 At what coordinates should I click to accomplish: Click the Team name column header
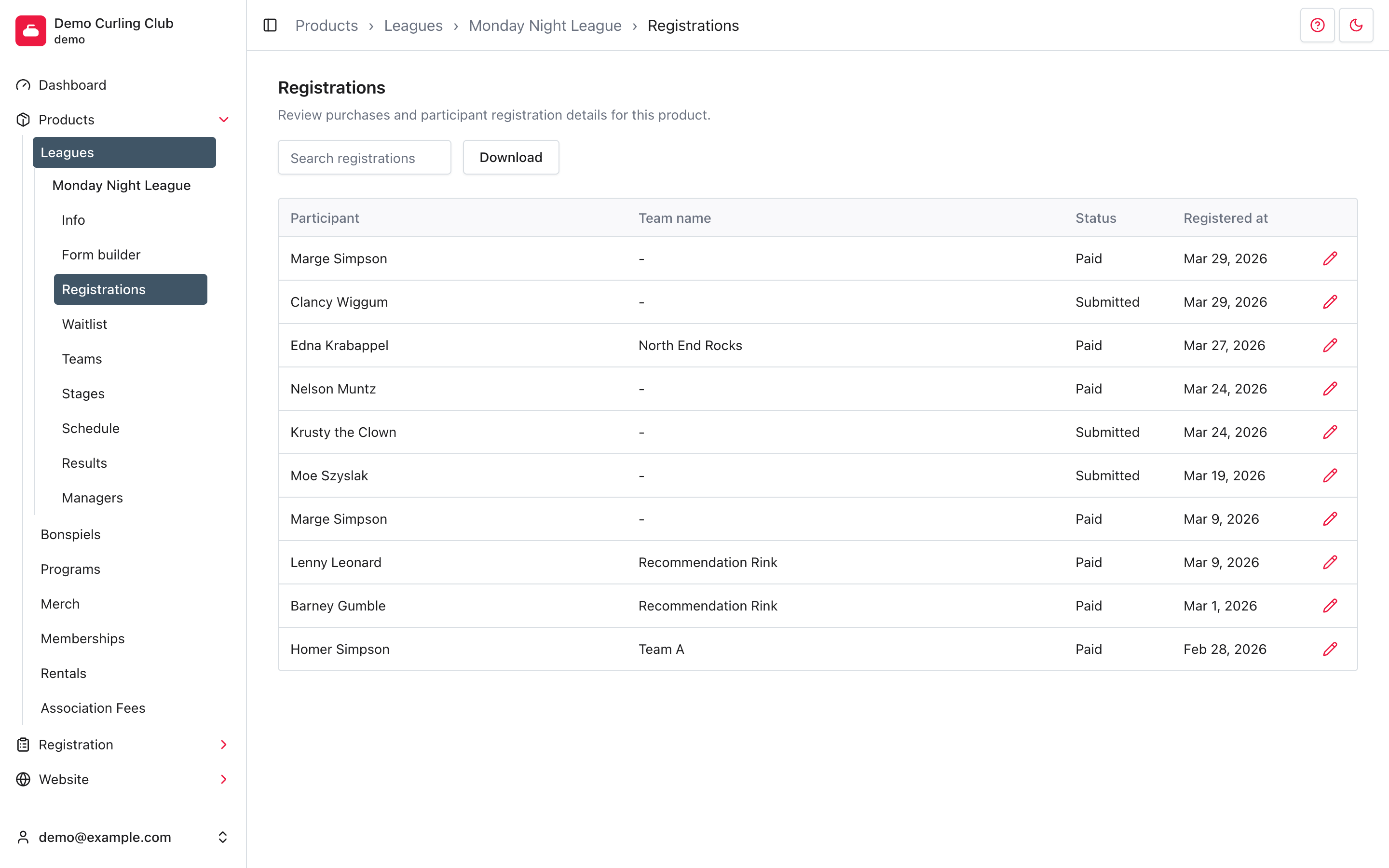(675, 218)
